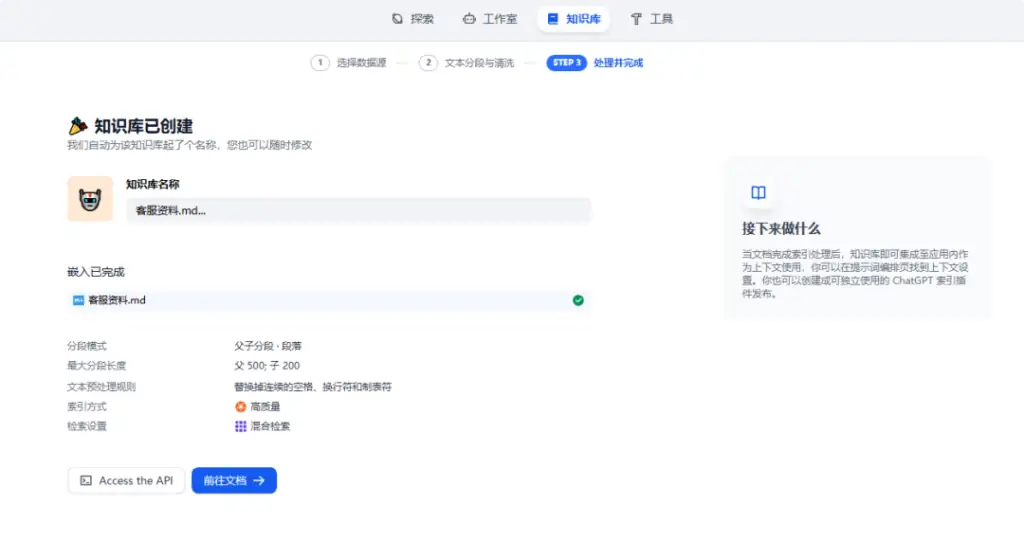Open the 工具 tab

tap(651, 19)
